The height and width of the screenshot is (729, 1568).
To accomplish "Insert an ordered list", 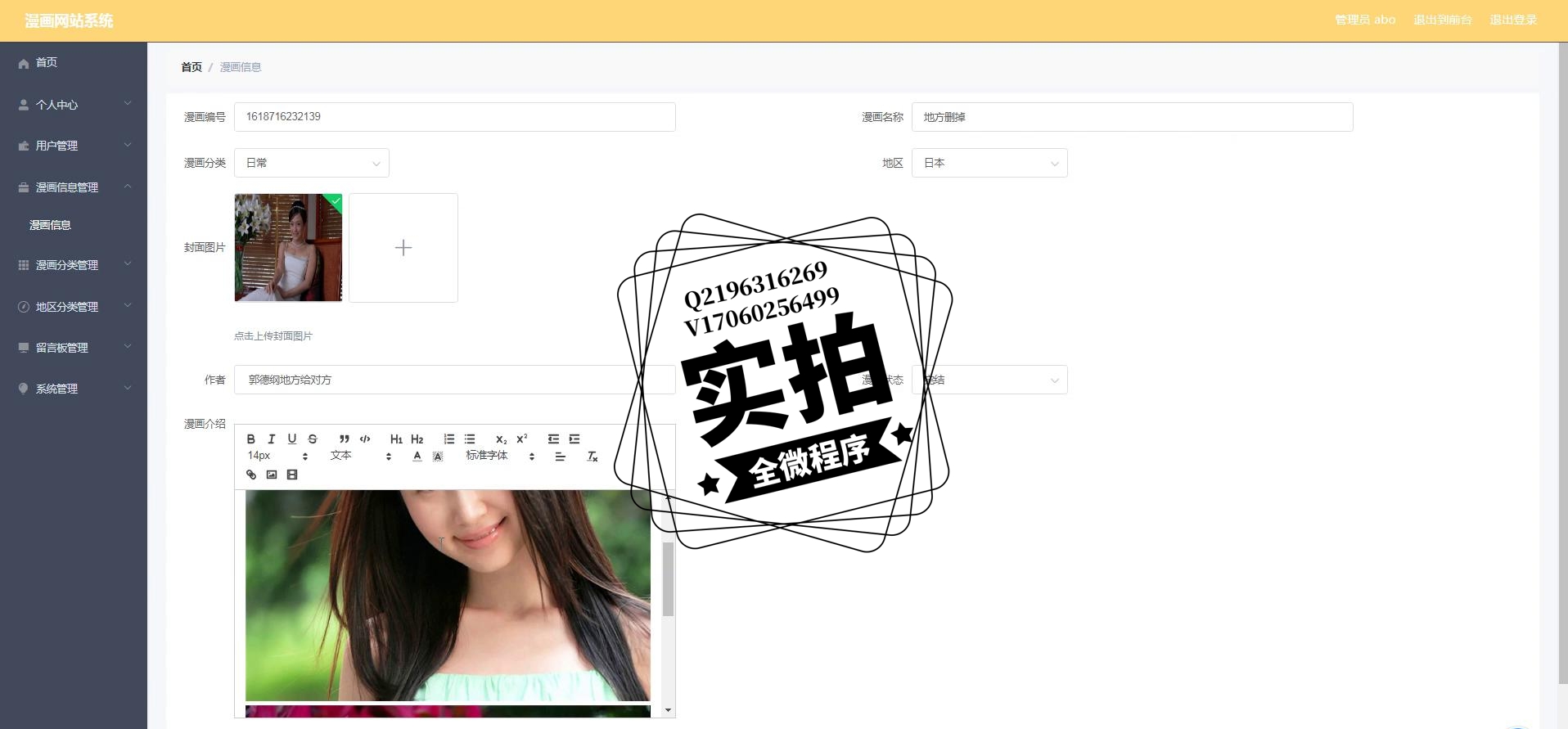I will (448, 439).
